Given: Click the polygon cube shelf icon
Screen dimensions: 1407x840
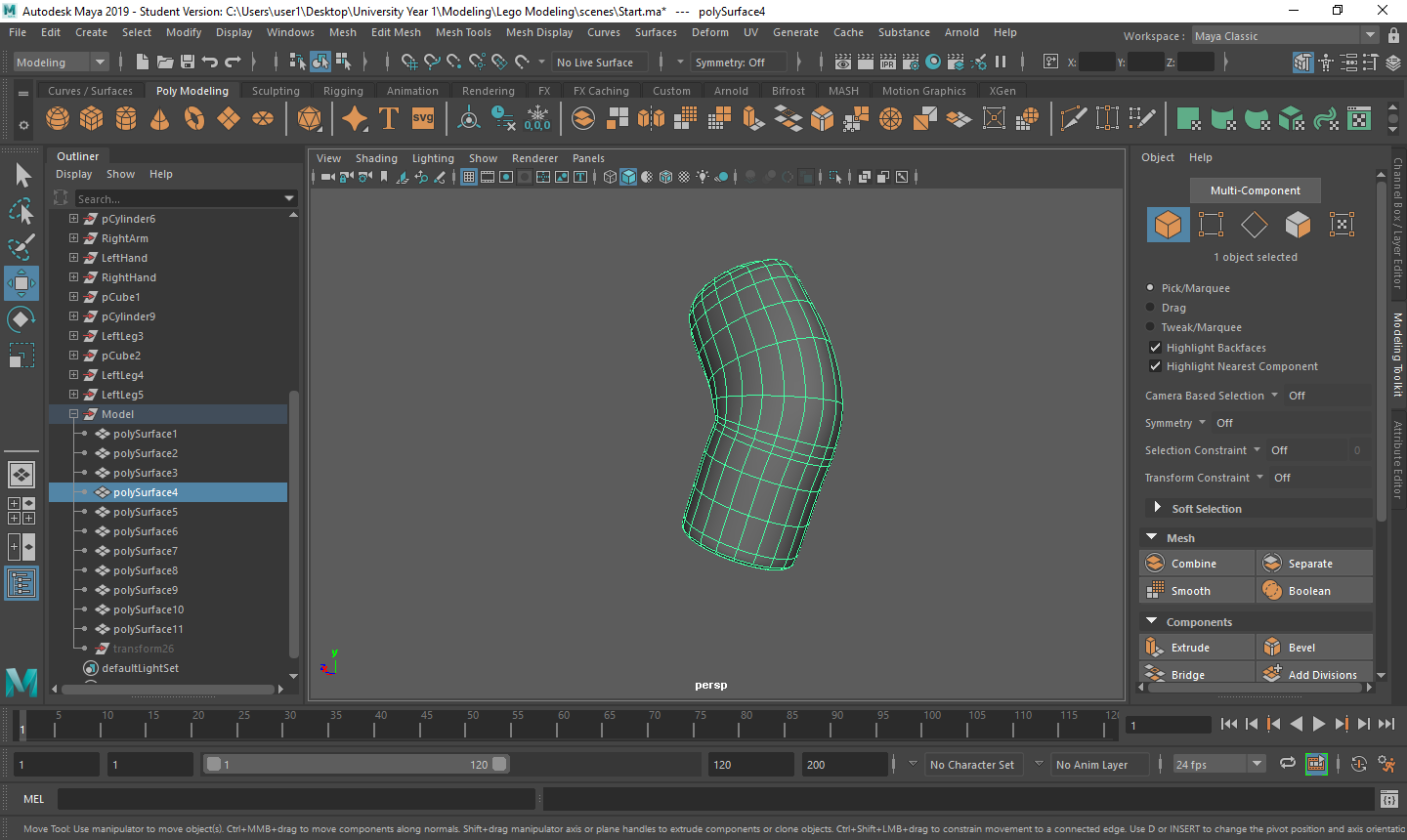Looking at the screenshot, I should [x=92, y=119].
